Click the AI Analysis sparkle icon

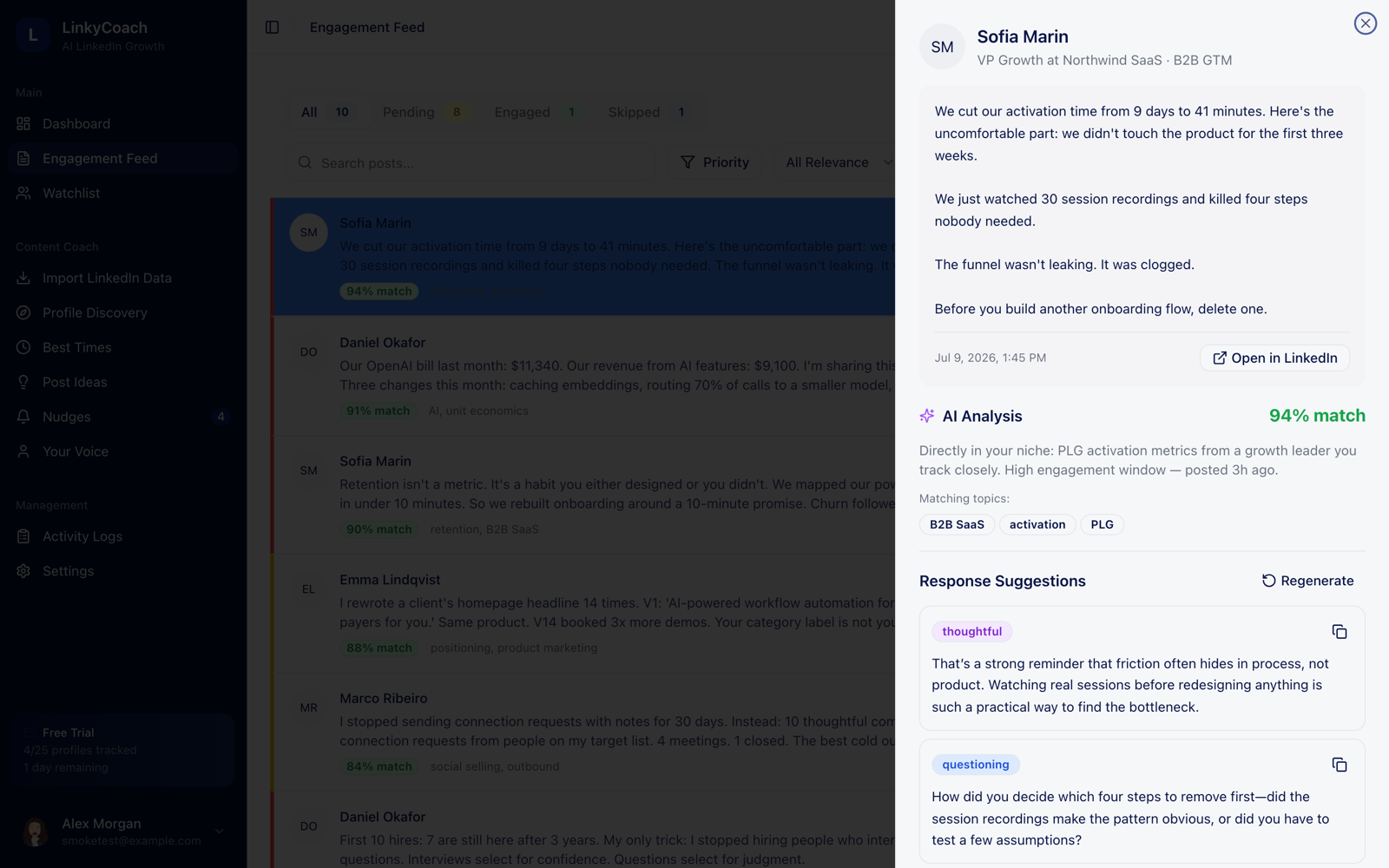coord(927,416)
